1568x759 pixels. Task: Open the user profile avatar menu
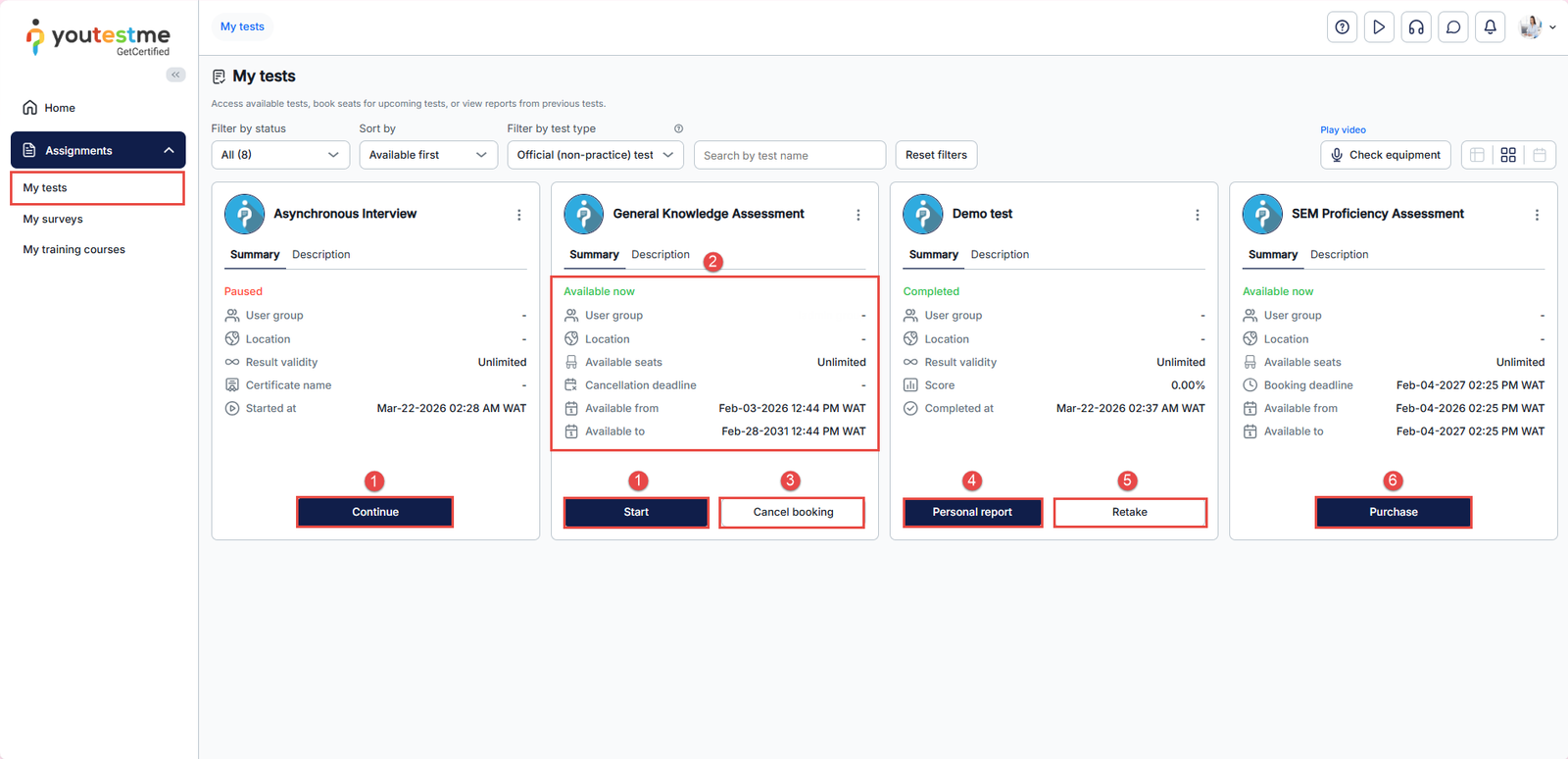1537,27
